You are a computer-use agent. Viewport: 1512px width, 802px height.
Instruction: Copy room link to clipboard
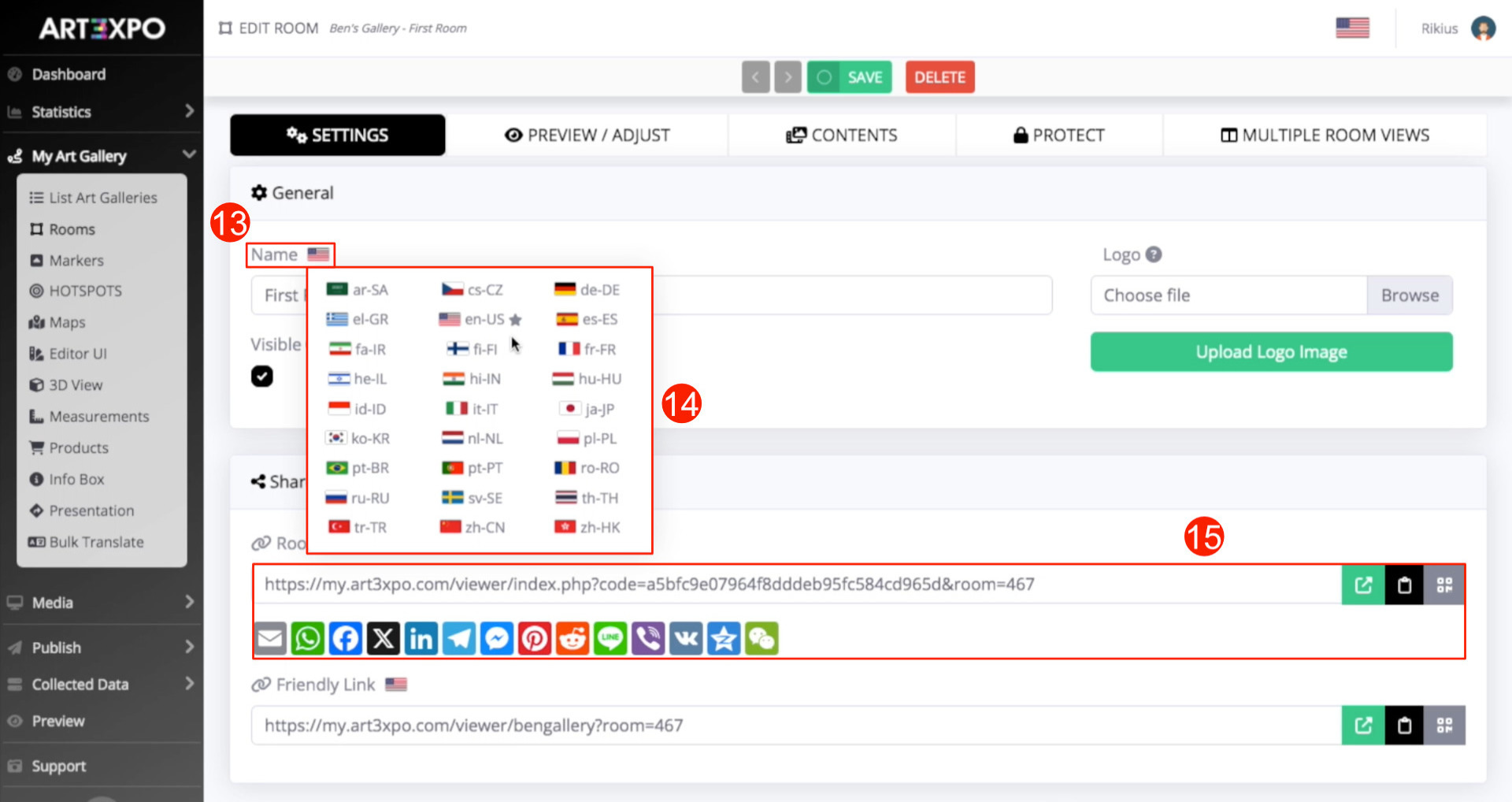point(1404,585)
